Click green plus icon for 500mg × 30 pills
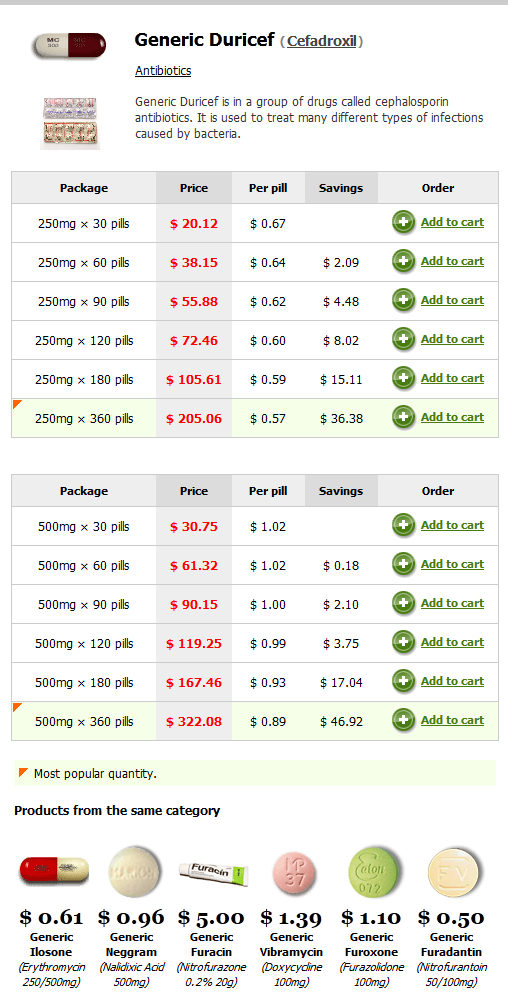This screenshot has height=1003, width=508. pos(403,526)
